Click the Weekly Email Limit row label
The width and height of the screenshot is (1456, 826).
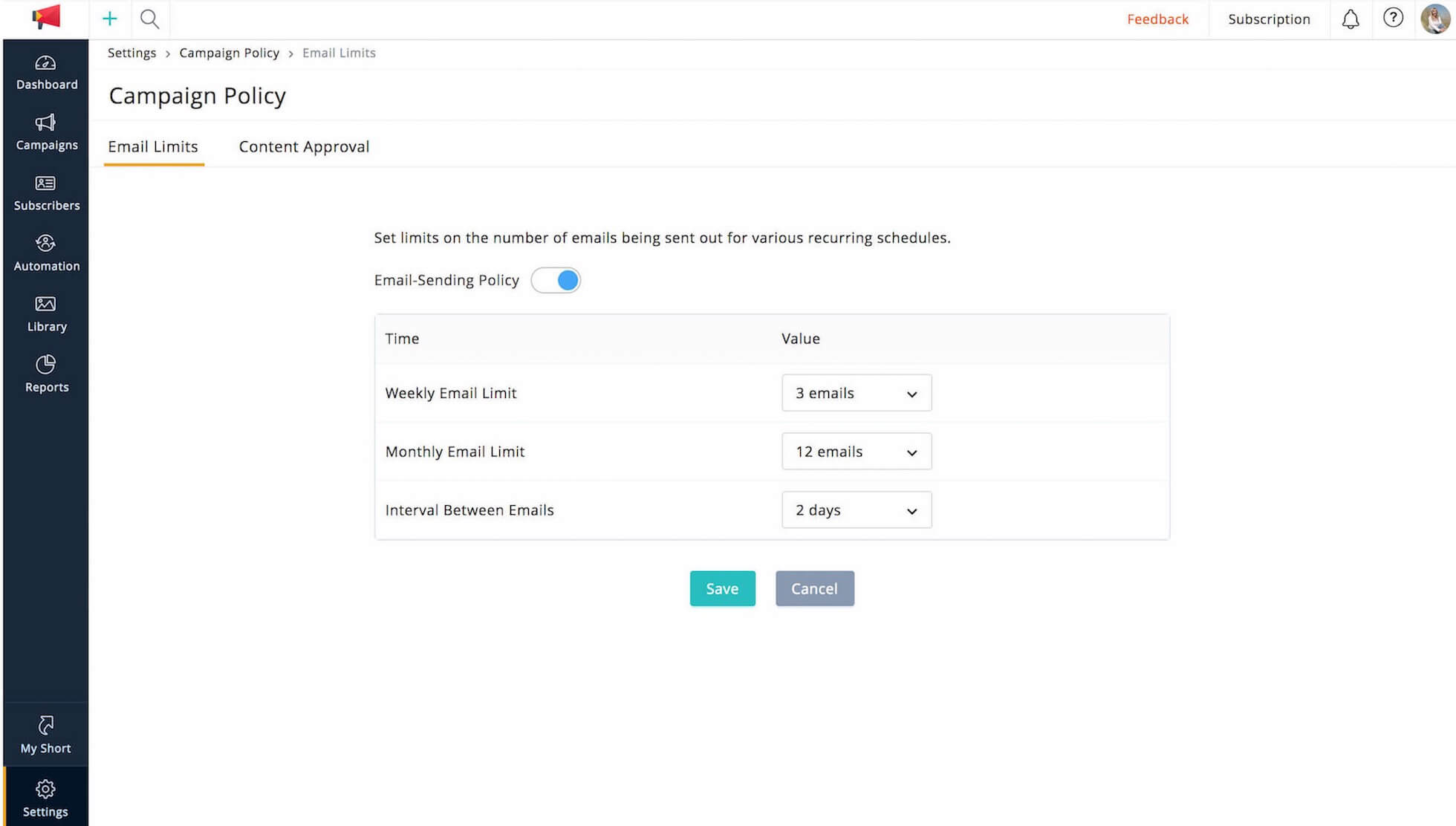(451, 393)
